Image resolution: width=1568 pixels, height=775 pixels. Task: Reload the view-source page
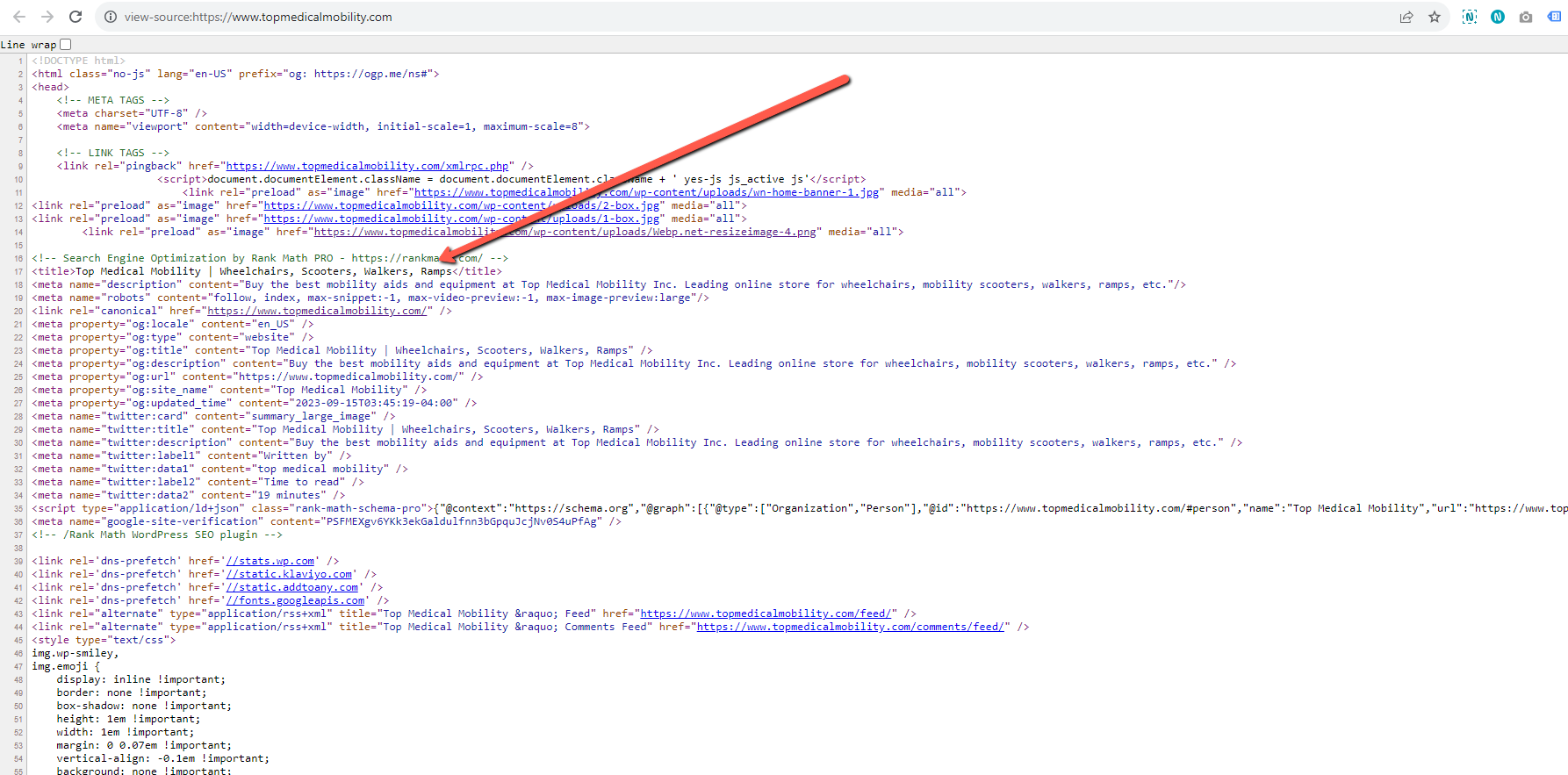pos(76,17)
